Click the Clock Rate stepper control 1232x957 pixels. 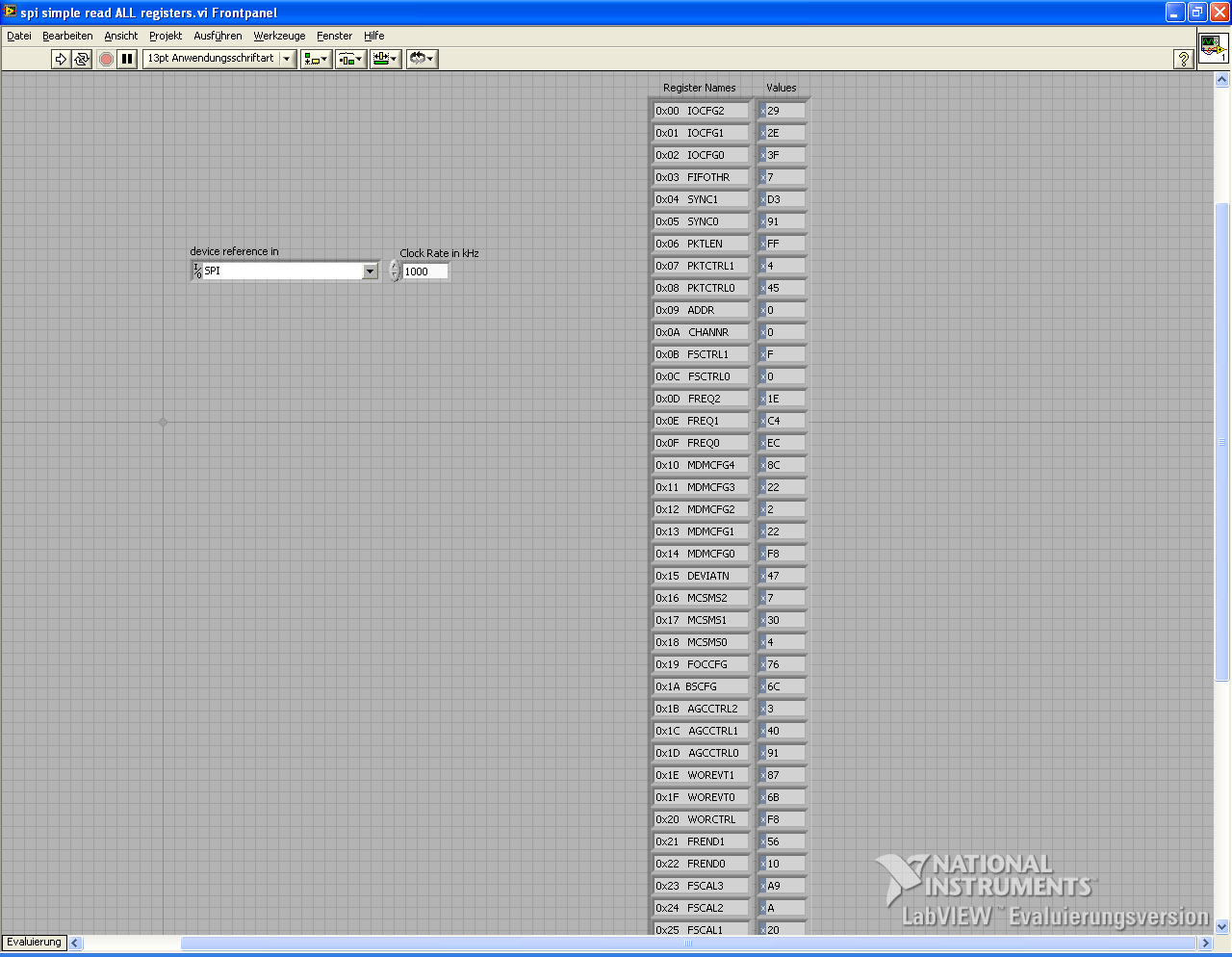[395, 272]
